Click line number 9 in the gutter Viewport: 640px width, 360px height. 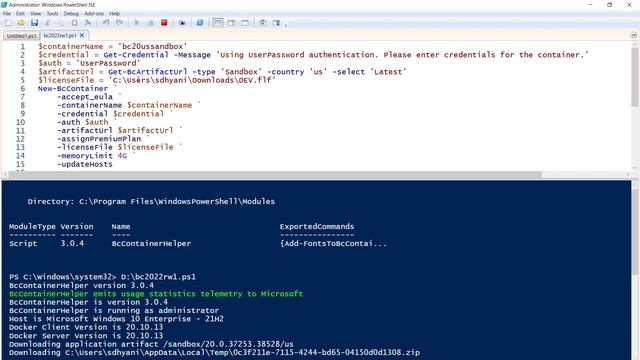tap(22, 114)
